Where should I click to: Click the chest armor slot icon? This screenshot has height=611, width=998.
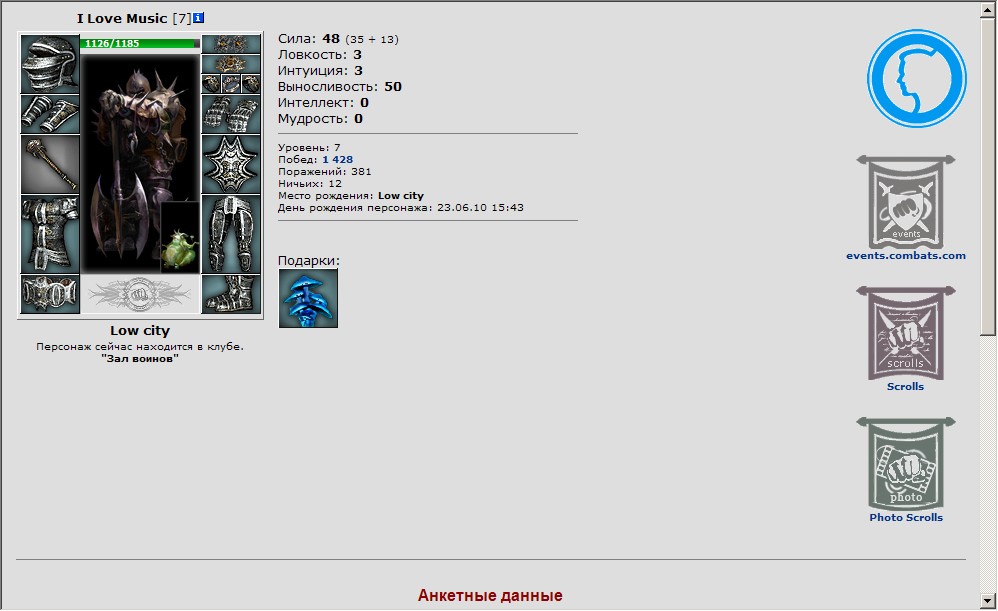(50, 234)
